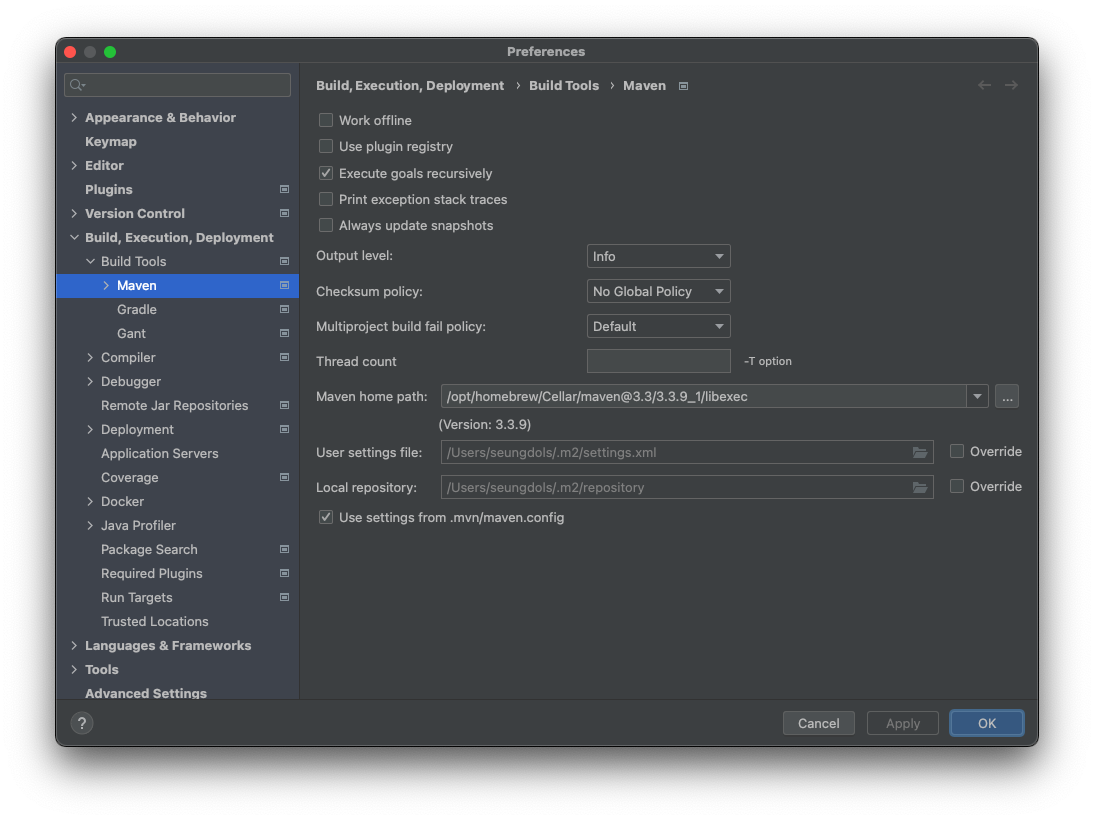The width and height of the screenshot is (1094, 820).
Task: Open Advanced Settings page
Action: (x=146, y=693)
